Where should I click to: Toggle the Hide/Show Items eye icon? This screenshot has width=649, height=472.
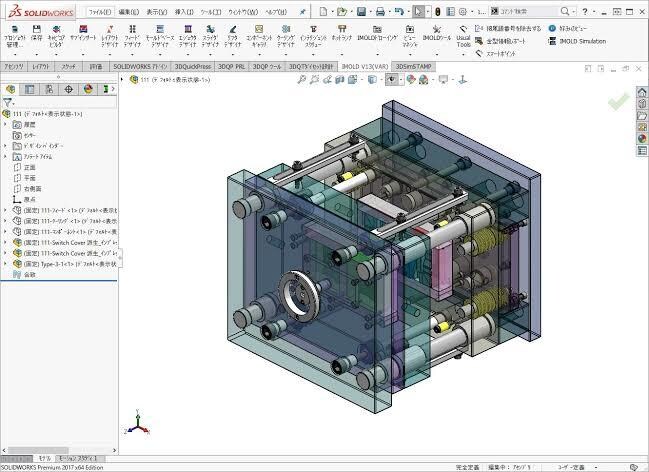coord(391,79)
